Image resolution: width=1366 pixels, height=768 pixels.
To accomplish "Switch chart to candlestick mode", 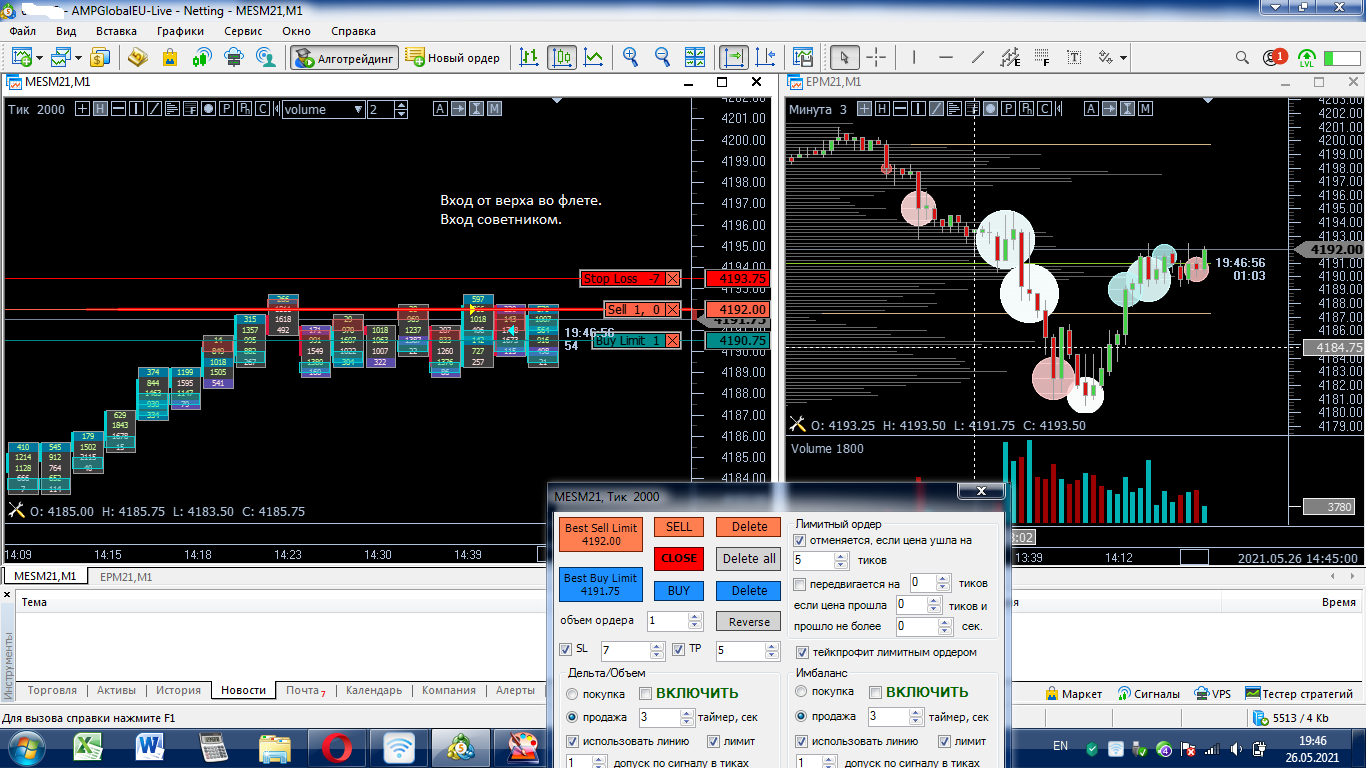I will (x=561, y=58).
